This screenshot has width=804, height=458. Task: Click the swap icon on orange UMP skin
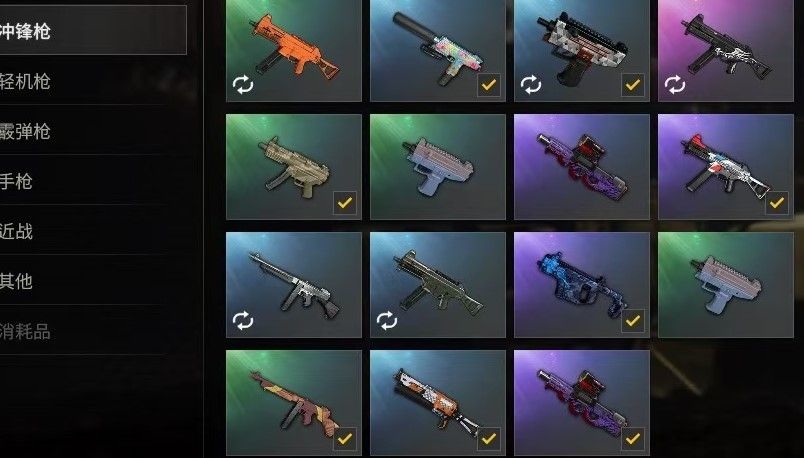tap(243, 85)
